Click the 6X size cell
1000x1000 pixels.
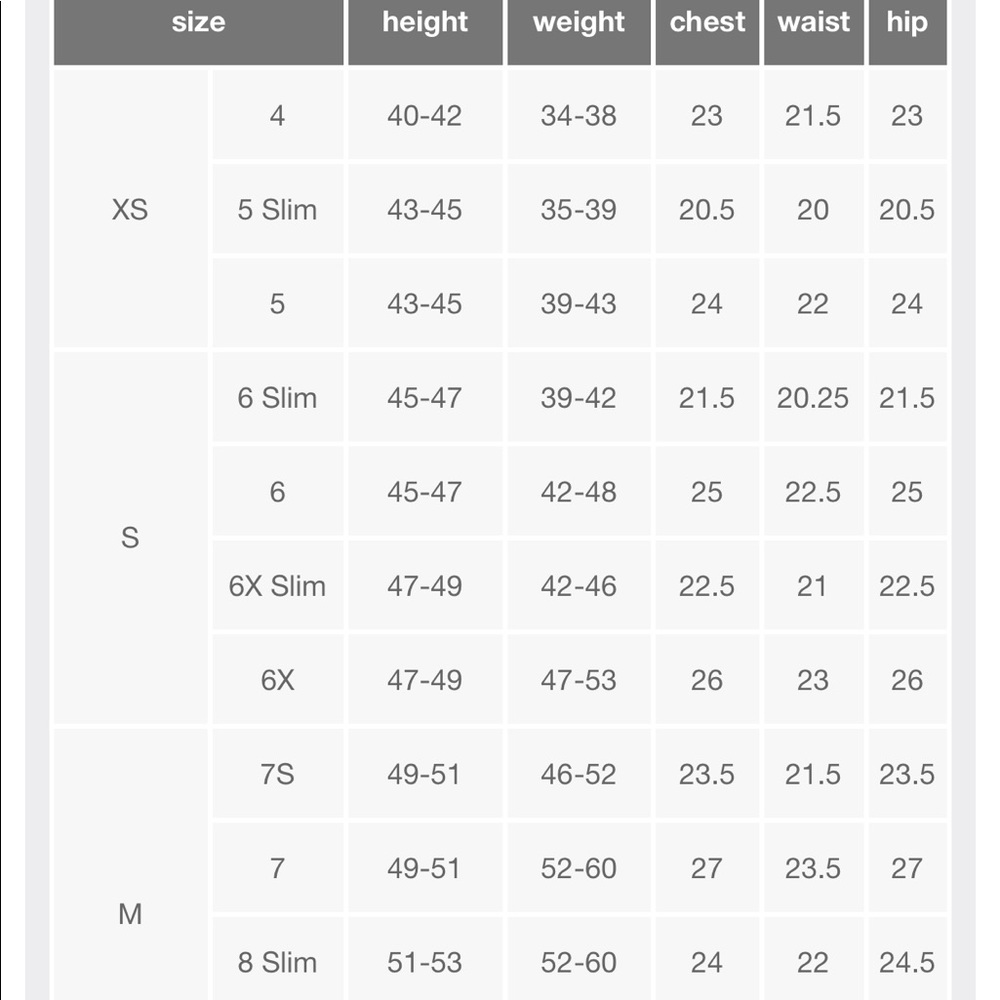277,679
